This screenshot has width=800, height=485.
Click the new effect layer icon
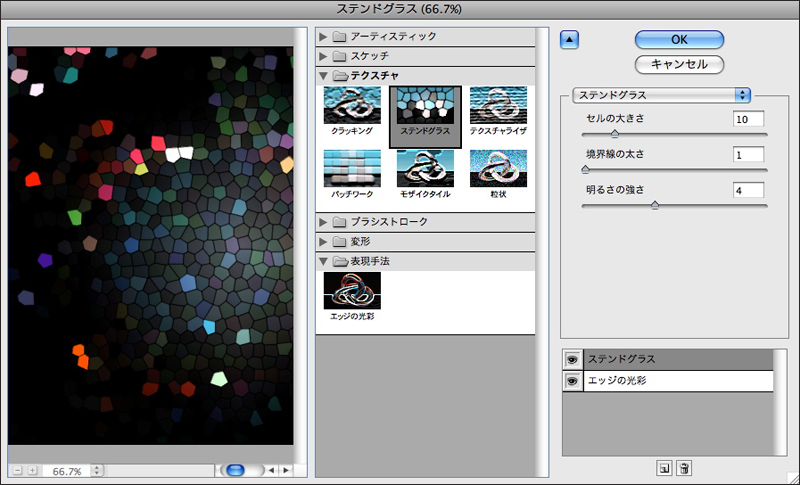[664, 468]
